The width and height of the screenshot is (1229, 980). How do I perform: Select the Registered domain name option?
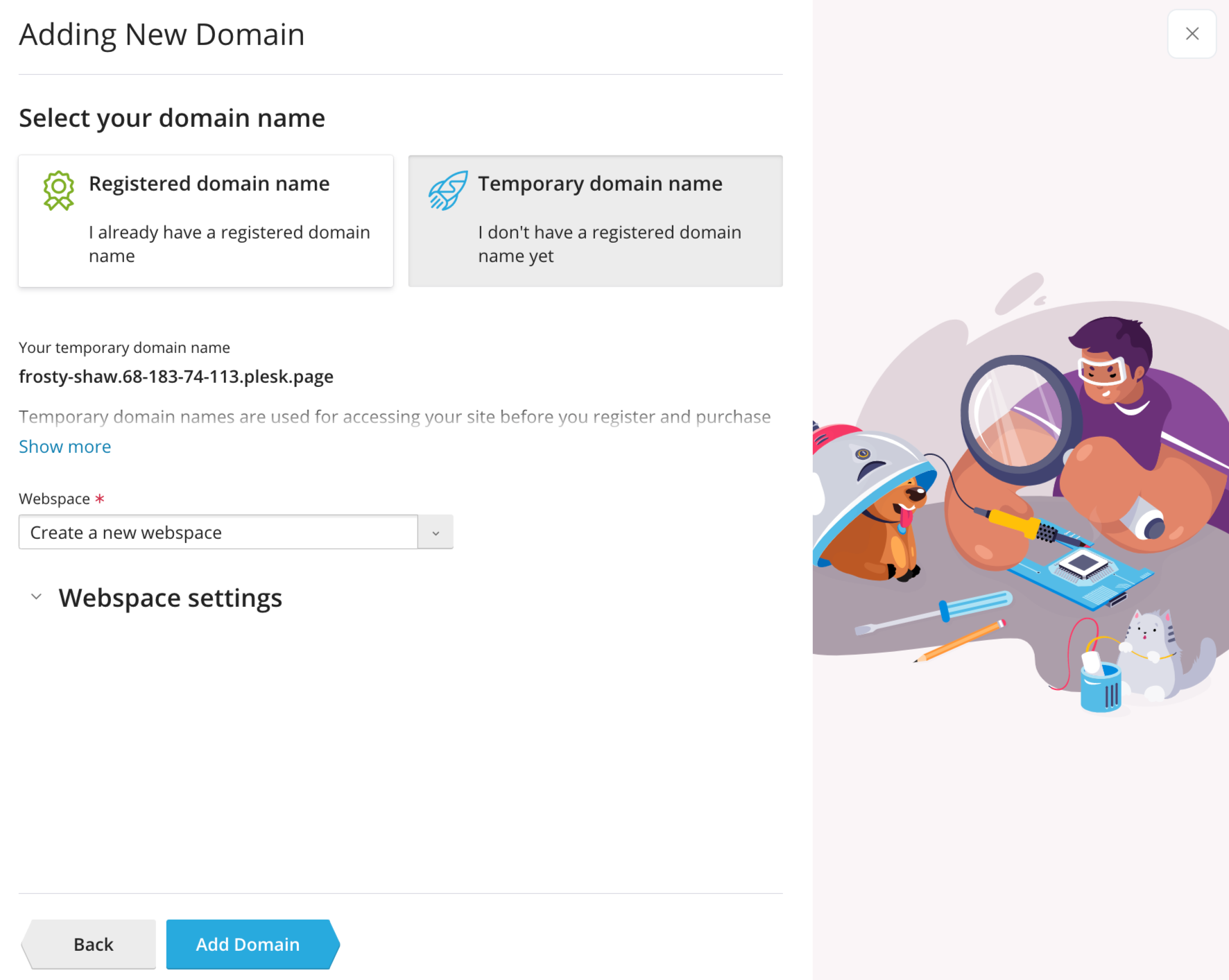coord(206,221)
